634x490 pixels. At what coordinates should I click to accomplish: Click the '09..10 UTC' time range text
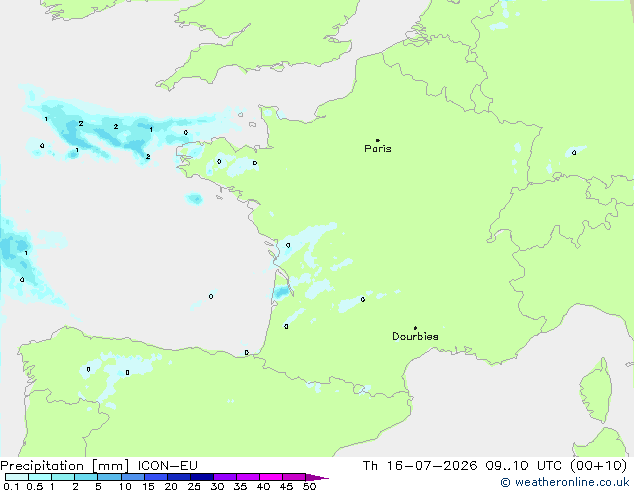pyautogui.click(x=524, y=466)
